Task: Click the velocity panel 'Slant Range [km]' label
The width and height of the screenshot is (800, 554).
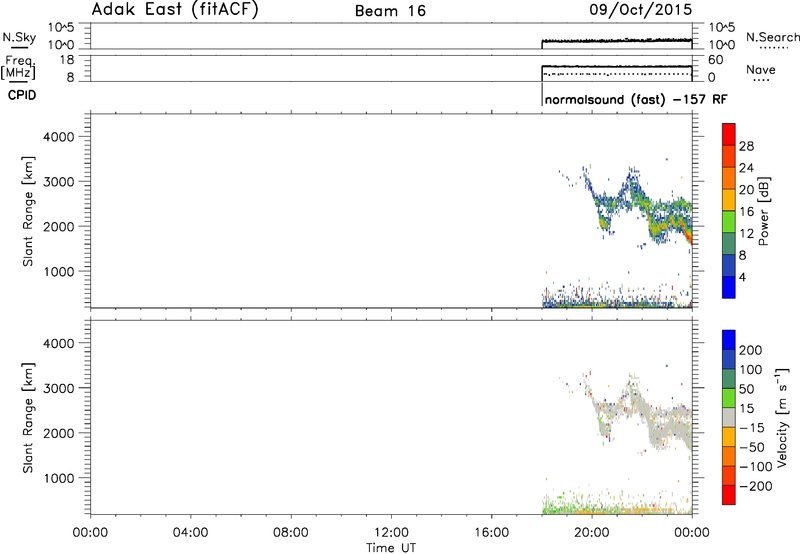Action: (x=28, y=418)
